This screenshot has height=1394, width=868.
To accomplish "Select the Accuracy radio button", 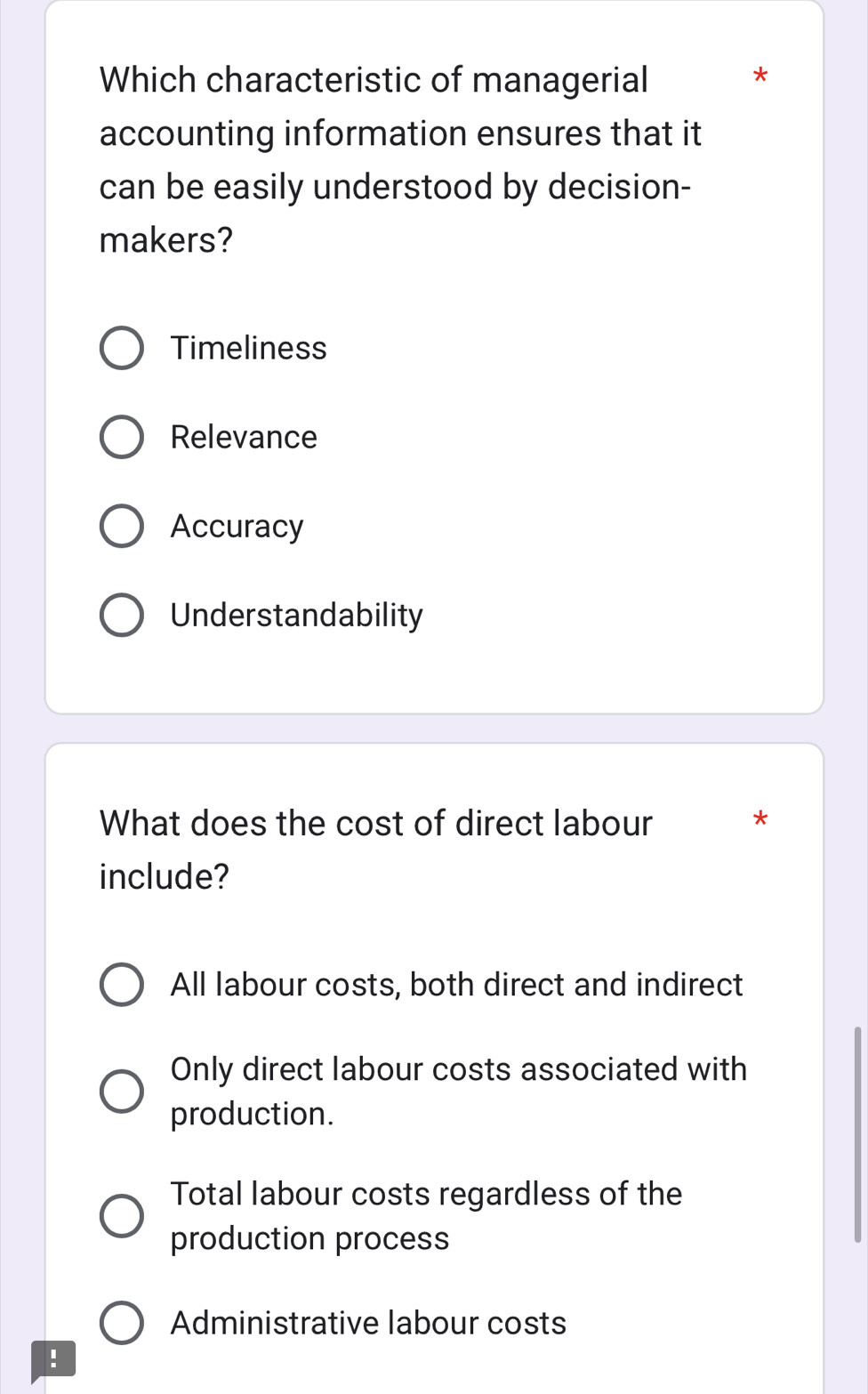I will pyautogui.click(x=122, y=526).
